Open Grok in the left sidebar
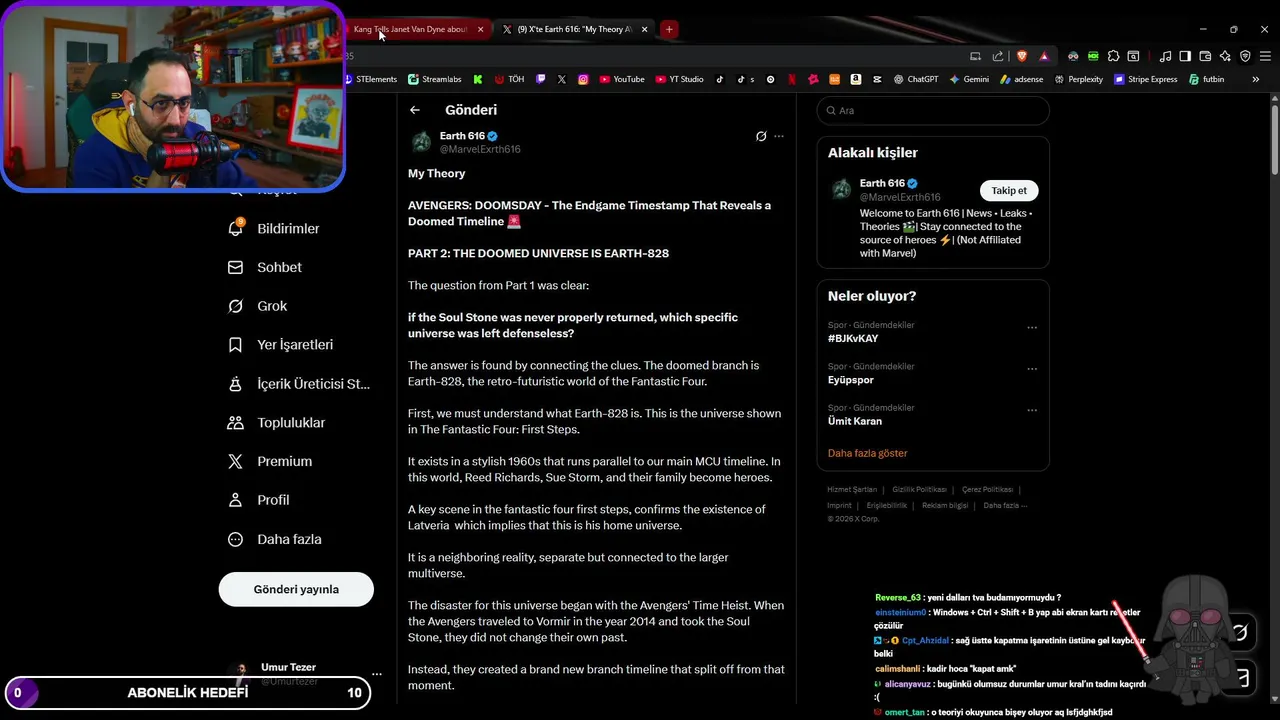Viewport: 1280px width, 720px height. click(258, 306)
